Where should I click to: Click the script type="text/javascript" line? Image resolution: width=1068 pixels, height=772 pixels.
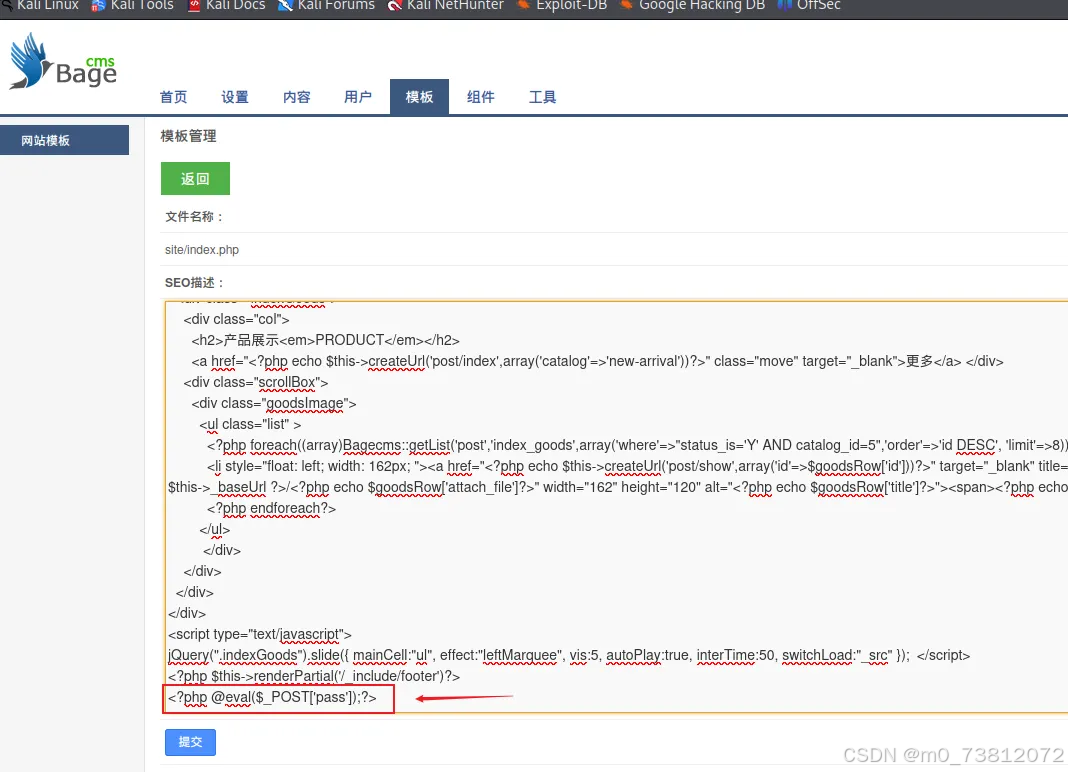pos(260,634)
